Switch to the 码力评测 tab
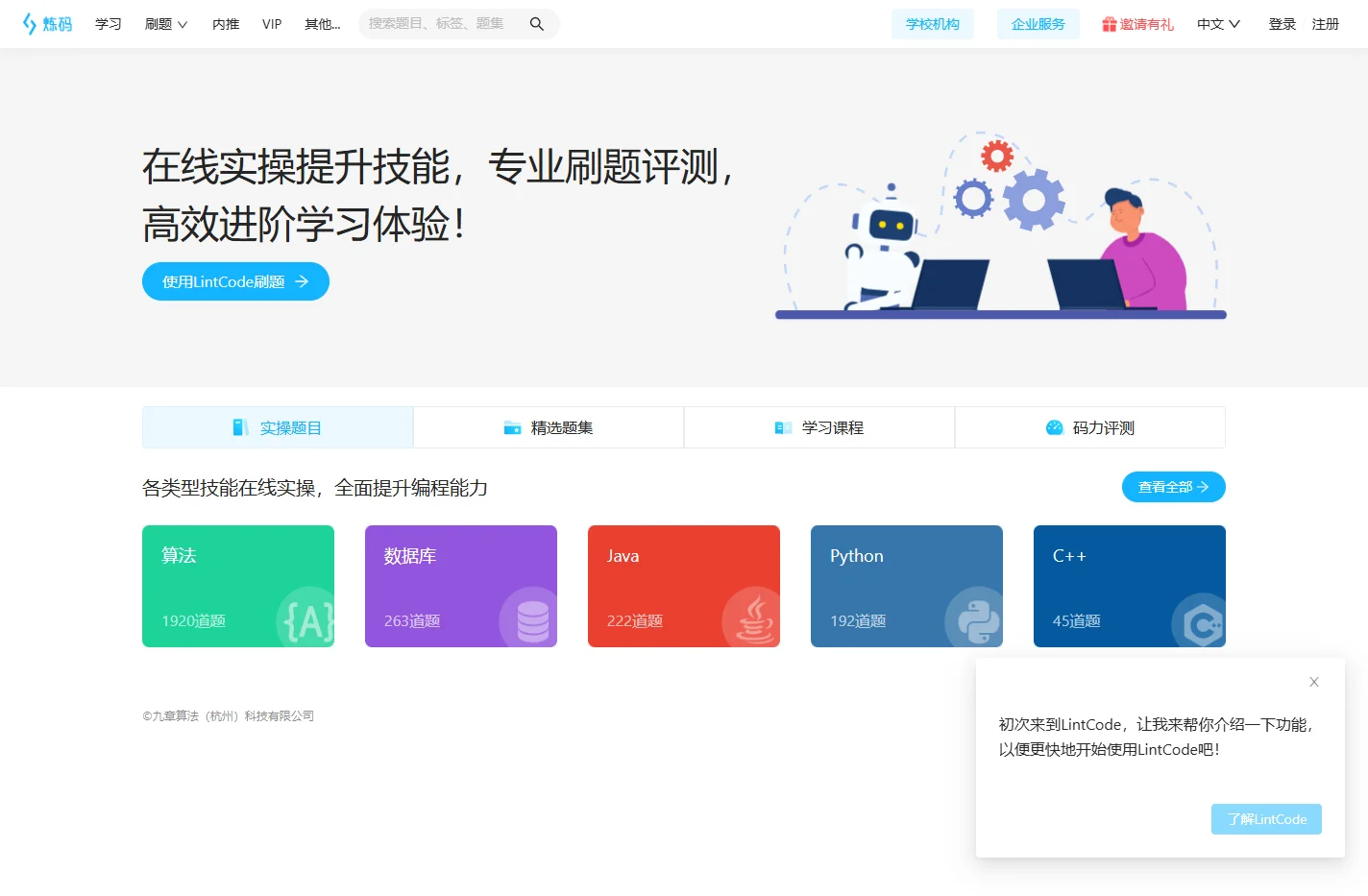1368x896 pixels. [1090, 427]
